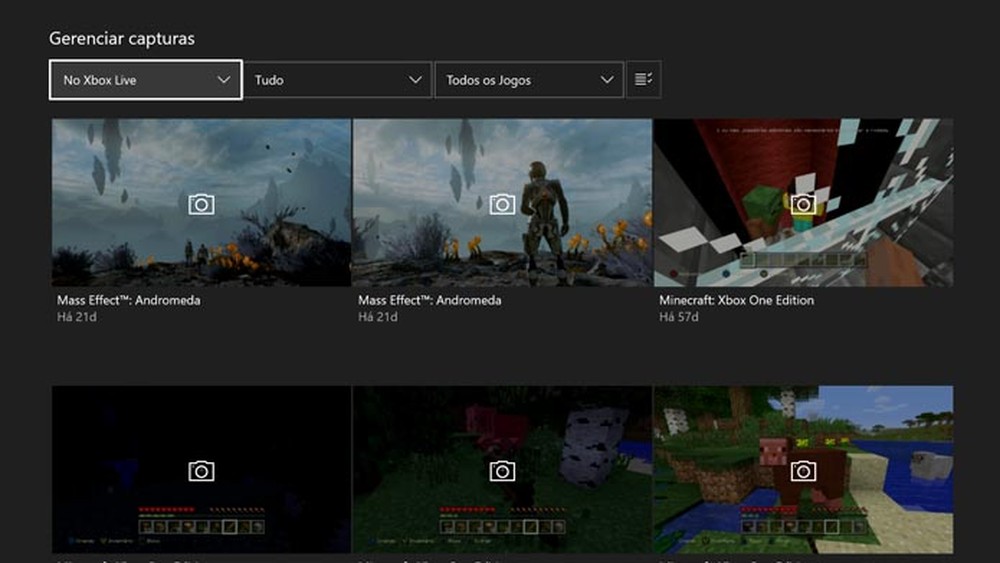1000x563 pixels.
Task: Click the 'Há 57d' timestamp text
Action: [679, 317]
